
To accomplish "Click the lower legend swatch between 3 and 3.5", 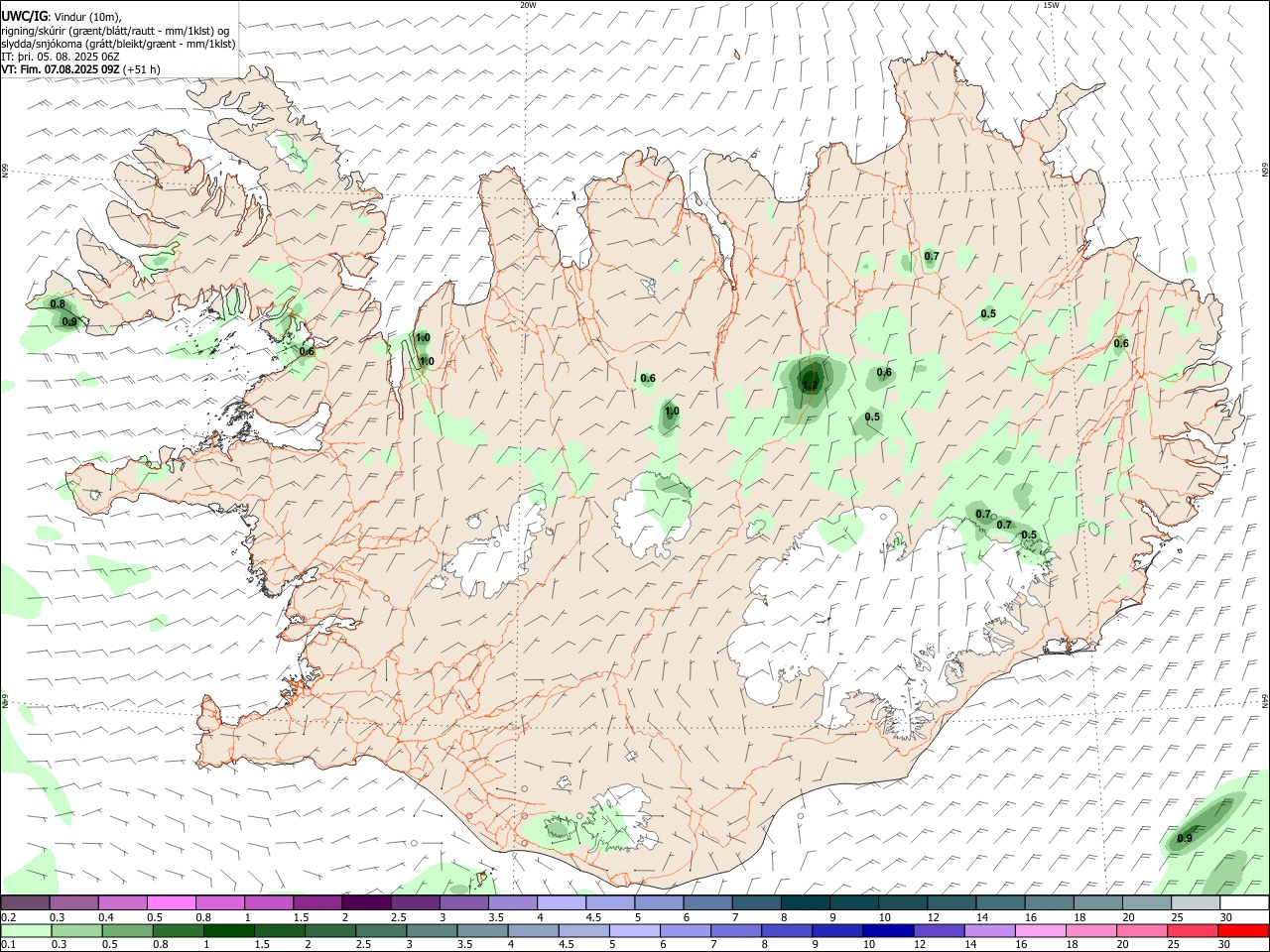I will [433, 931].
